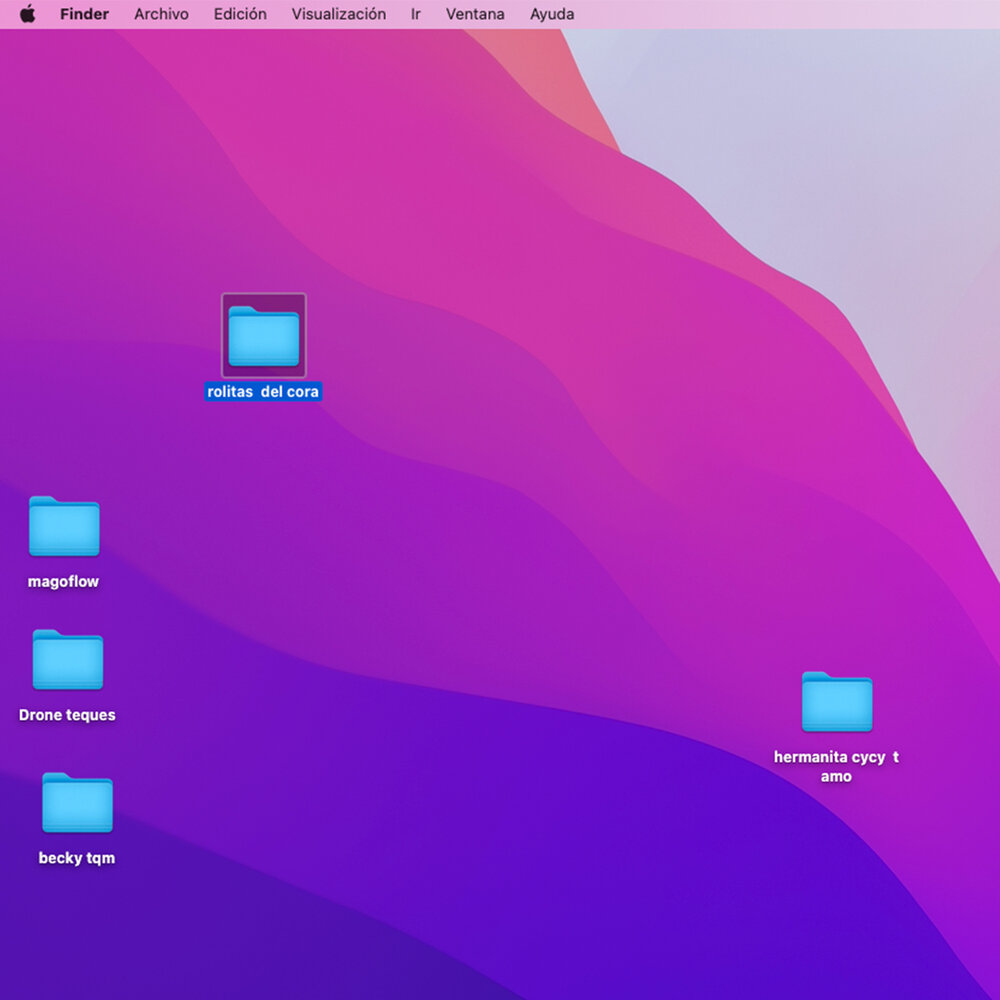Open the Archivo menu
Image resolution: width=1000 pixels, height=1000 pixels.
pos(161,14)
